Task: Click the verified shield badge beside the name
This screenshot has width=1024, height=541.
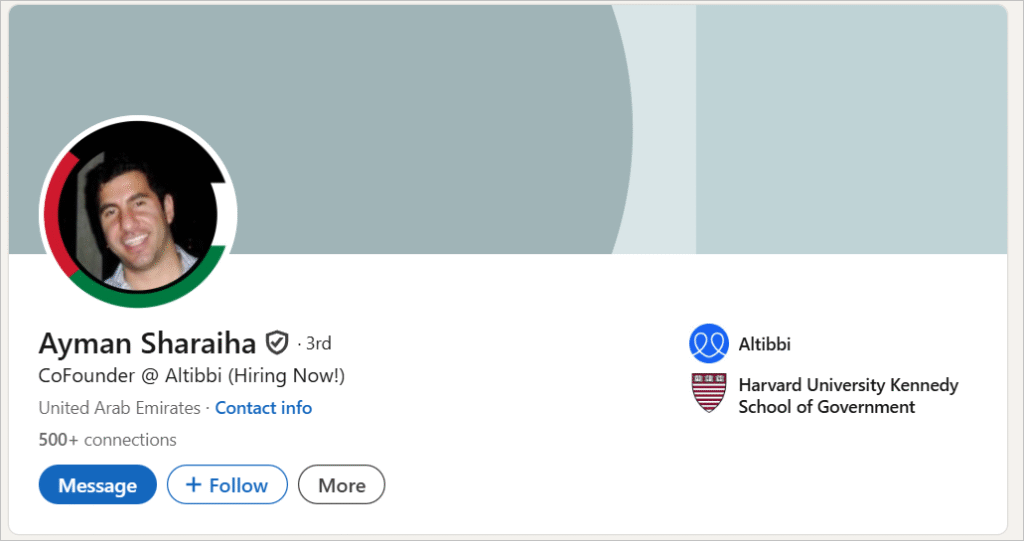Action: click(x=277, y=343)
